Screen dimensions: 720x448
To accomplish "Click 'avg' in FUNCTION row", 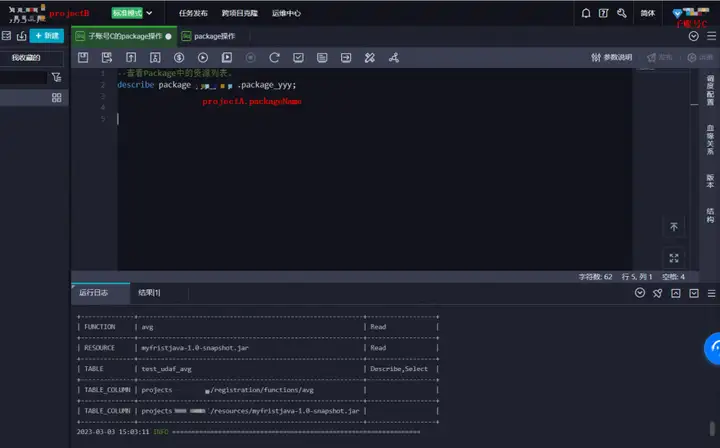I will [147, 327].
